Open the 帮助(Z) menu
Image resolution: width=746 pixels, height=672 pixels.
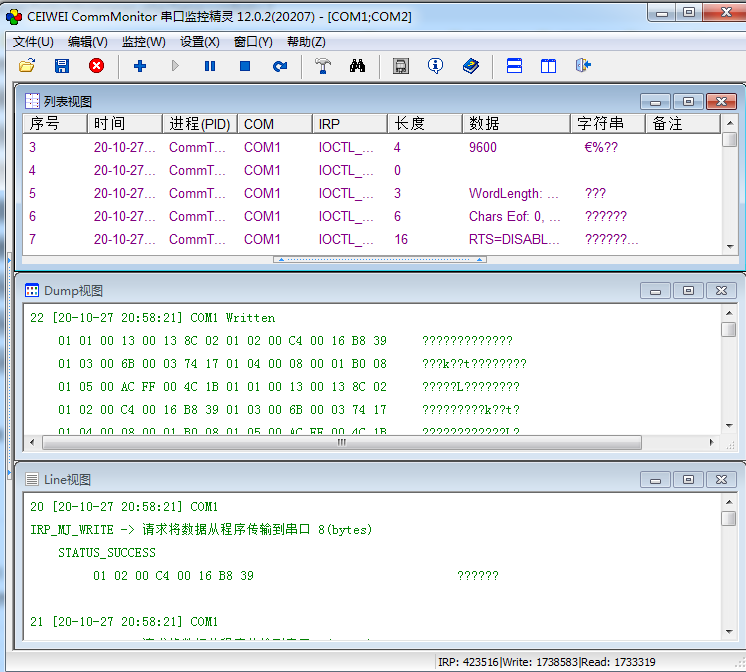(x=306, y=42)
